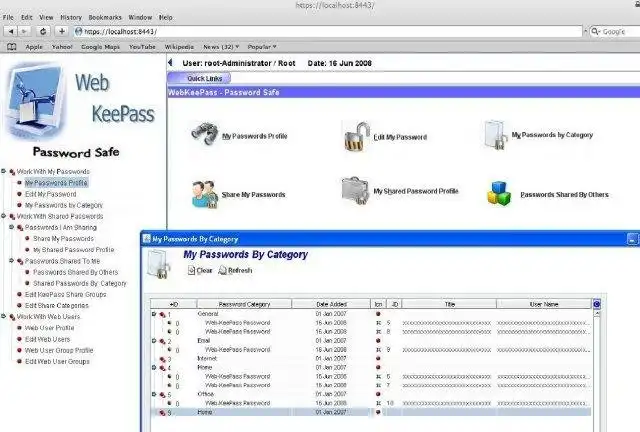Image resolution: width=640 pixels, height=432 pixels.
Task: Click the Refresh icon in My Passwords By Category
Action: tap(222, 270)
